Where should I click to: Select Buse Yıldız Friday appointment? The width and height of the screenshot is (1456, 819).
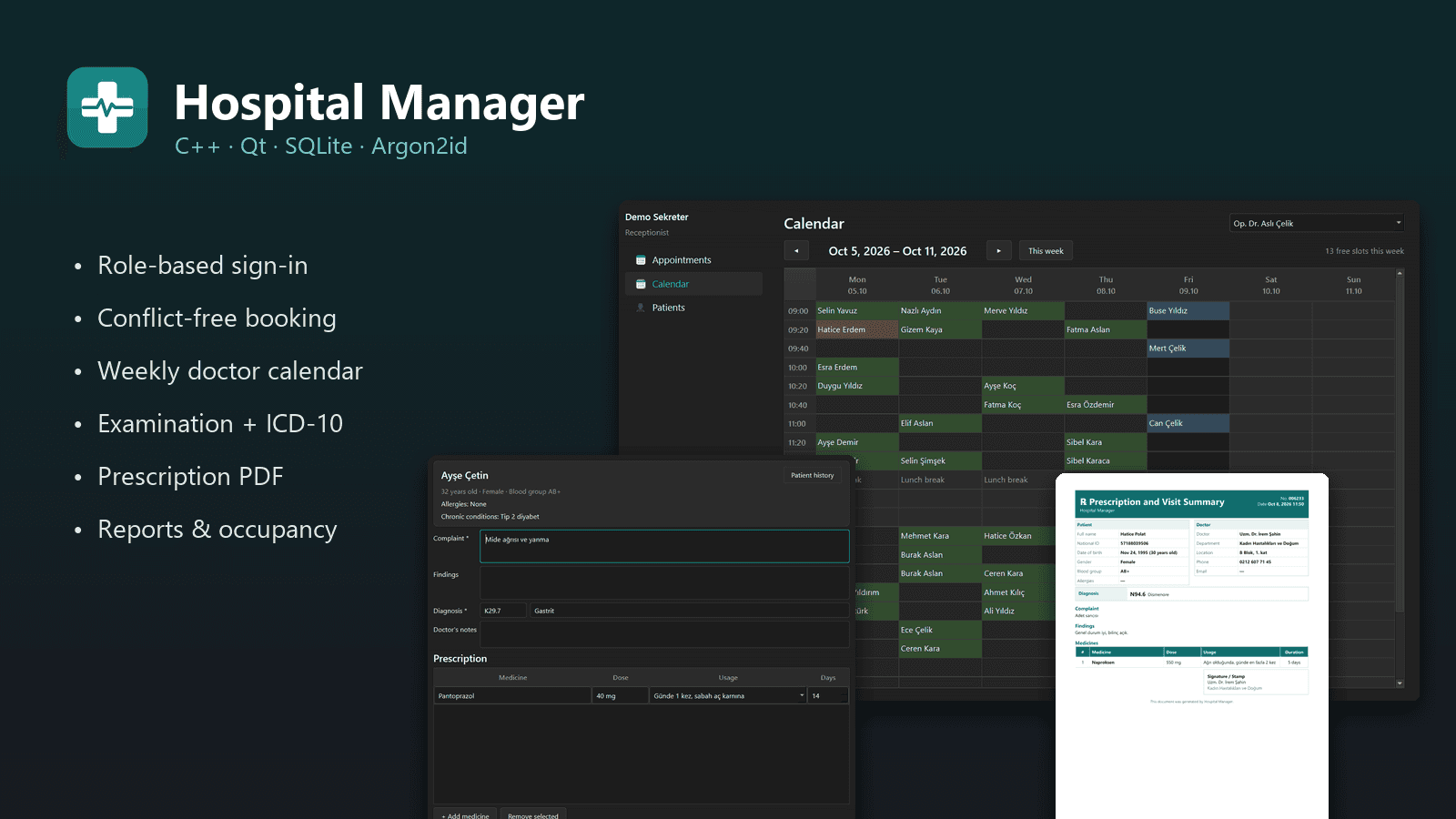pos(1188,311)
